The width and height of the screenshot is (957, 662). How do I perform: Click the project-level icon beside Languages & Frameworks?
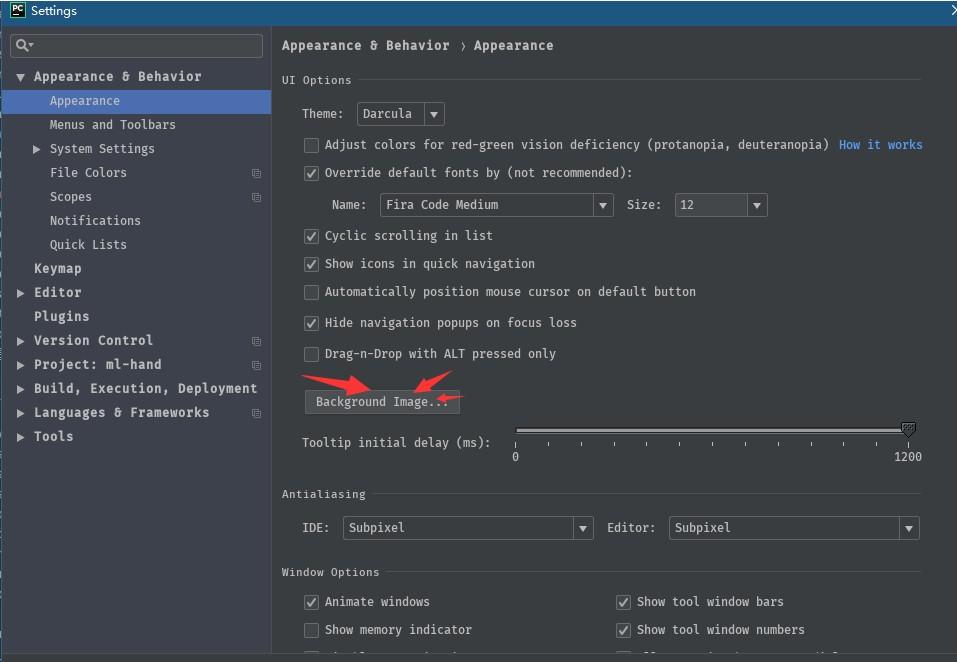tap(256, 413)
